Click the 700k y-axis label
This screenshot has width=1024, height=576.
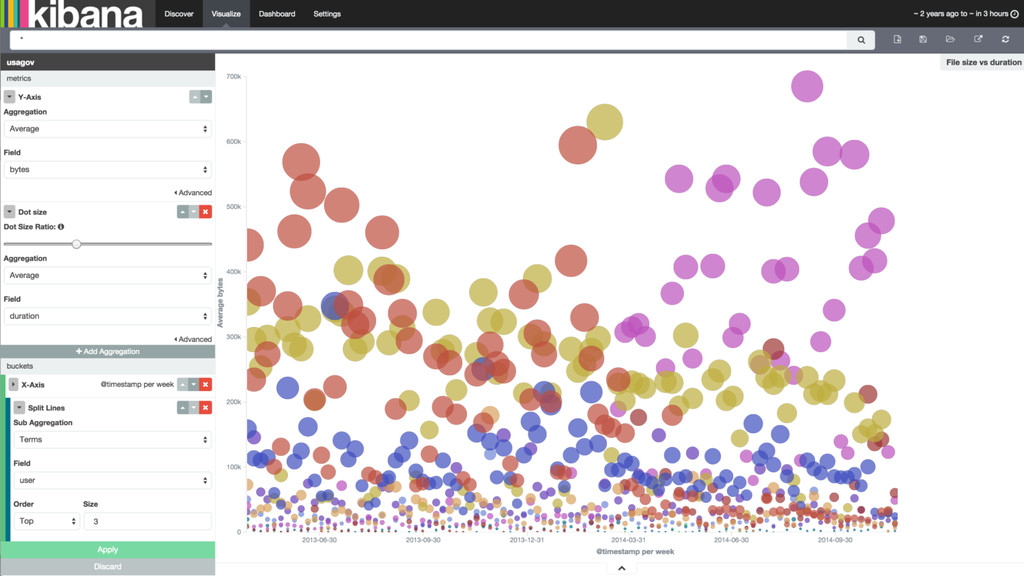233,76
